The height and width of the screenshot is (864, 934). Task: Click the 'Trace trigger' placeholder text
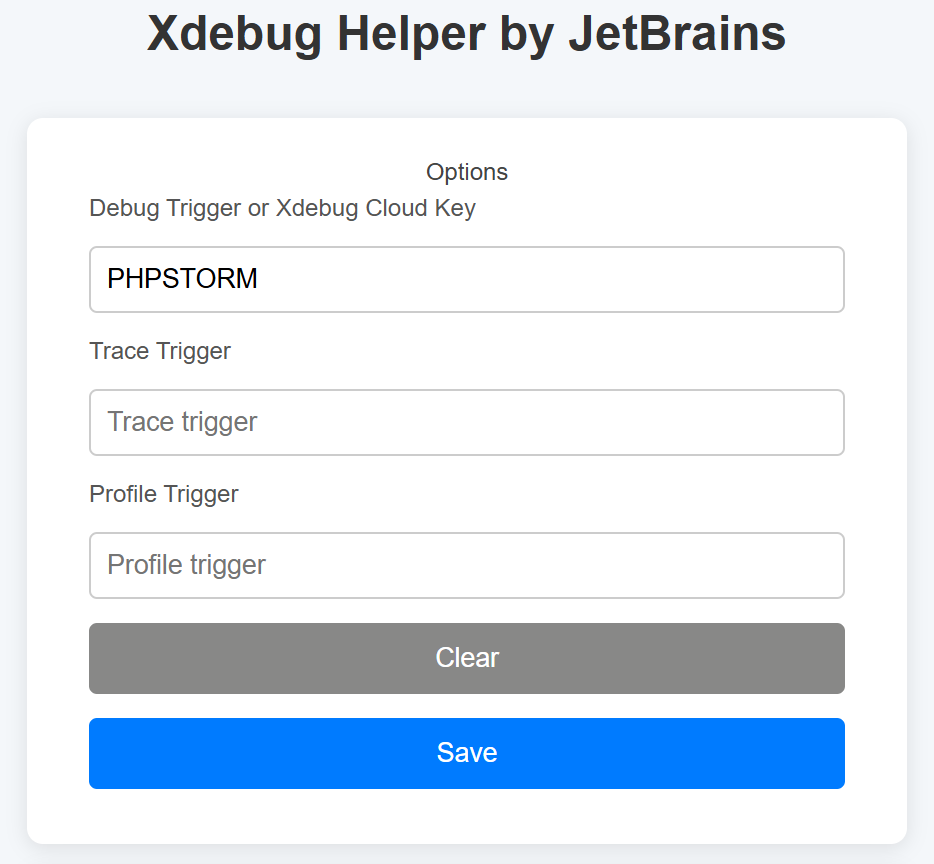click(182, 422)
